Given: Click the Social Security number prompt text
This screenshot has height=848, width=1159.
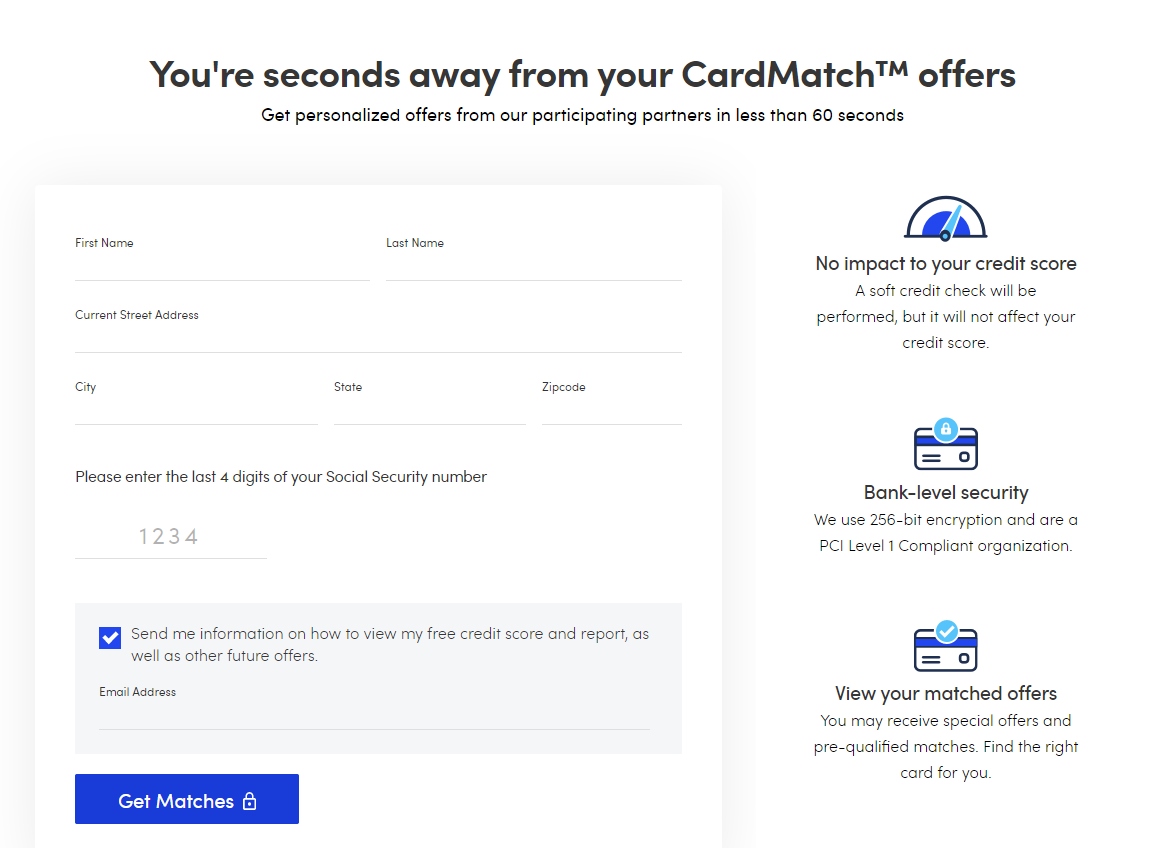Looking at the screenshot, I should click(x=281, y=477).
